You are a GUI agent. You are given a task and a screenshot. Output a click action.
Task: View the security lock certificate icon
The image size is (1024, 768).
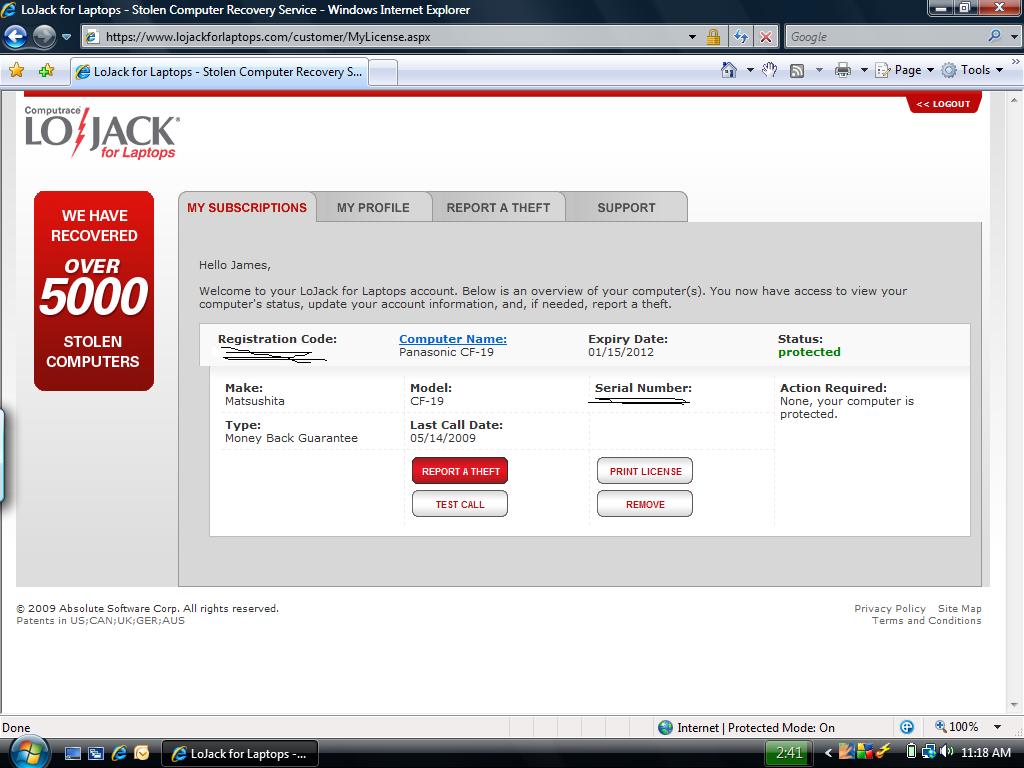click(x=713, y=37)
